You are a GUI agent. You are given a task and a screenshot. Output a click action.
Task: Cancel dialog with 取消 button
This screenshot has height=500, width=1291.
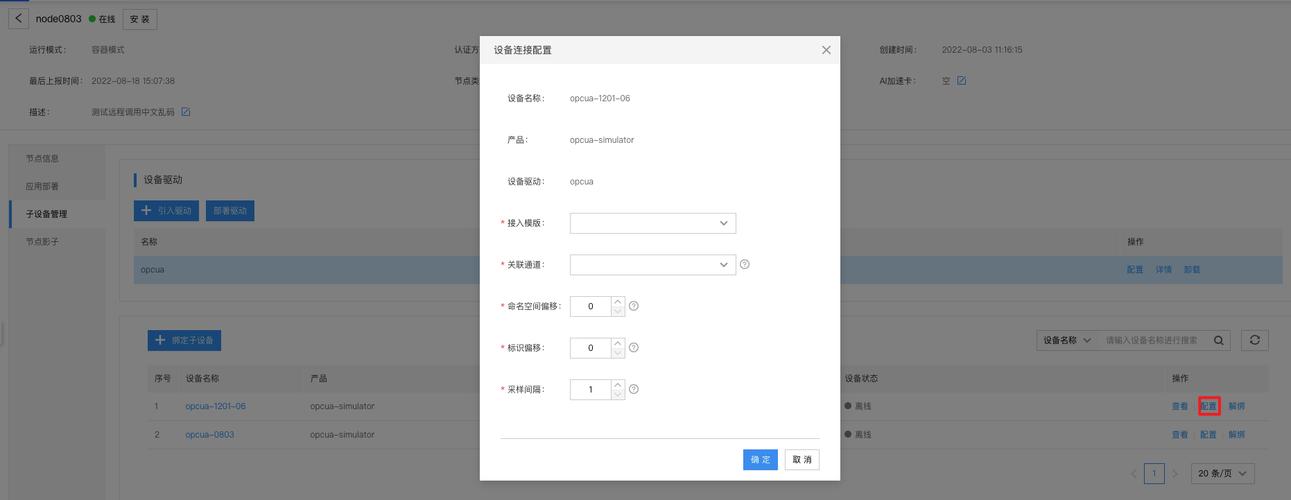click(802, 459)
